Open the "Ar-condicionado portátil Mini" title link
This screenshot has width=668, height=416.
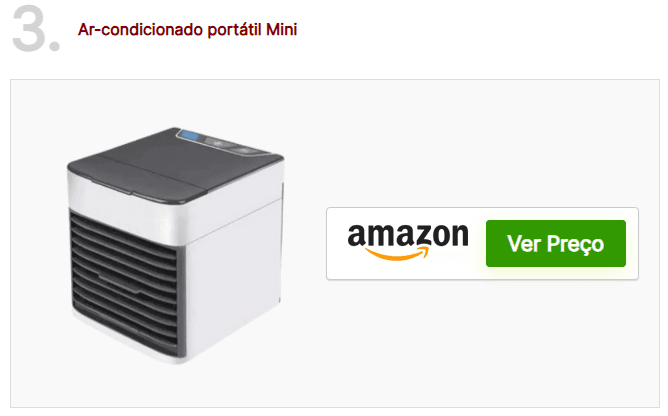[x=187, y=30]
